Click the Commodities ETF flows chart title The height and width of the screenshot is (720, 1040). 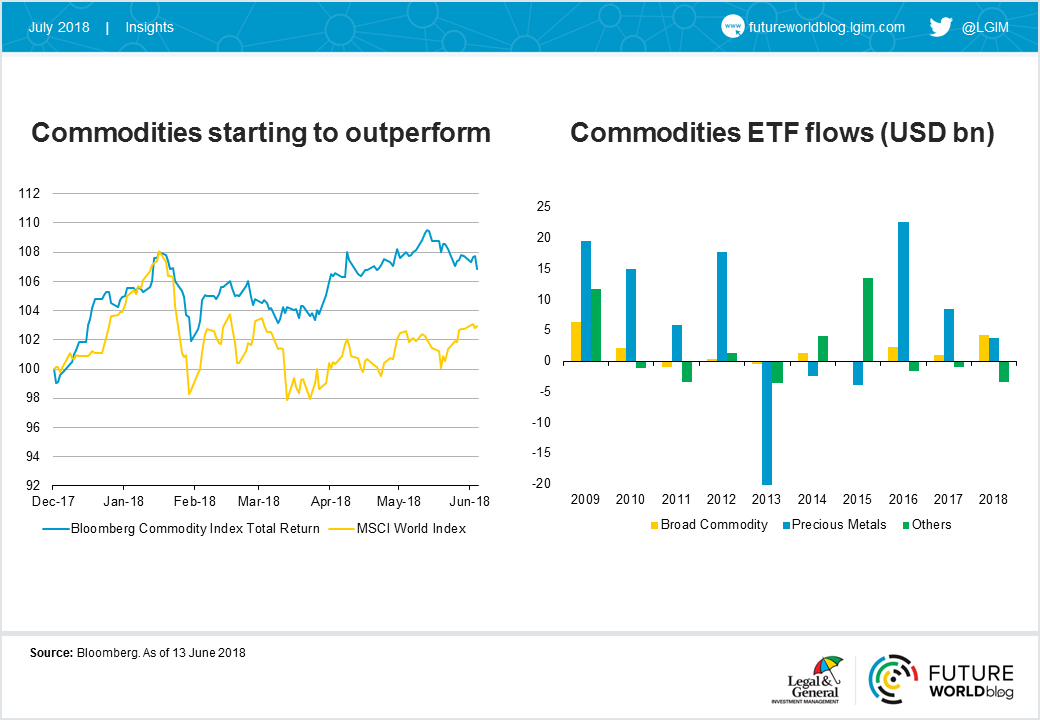point(783,133)
